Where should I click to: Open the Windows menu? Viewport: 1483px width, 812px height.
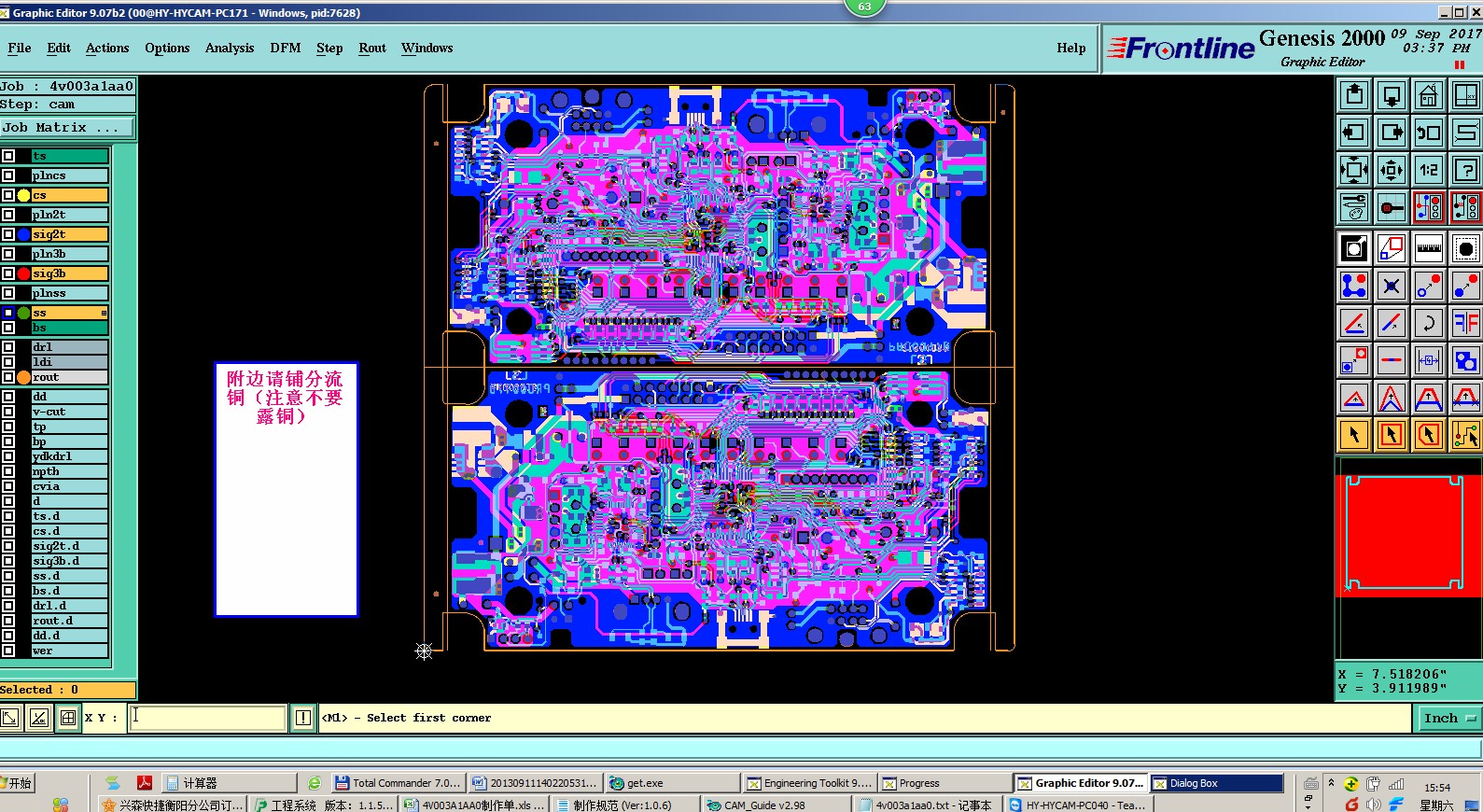(x=427, y=48)
